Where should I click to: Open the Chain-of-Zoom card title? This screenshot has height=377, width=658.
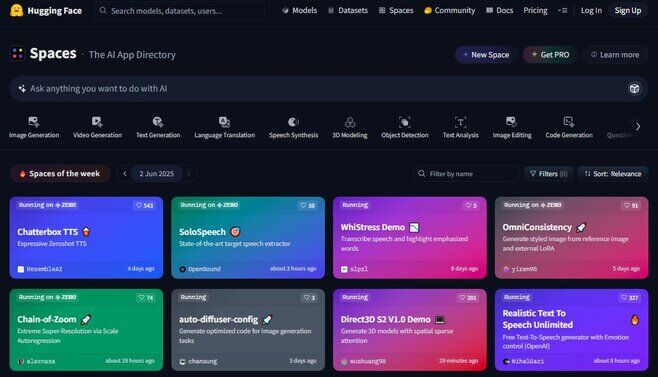tap(47, 319)
